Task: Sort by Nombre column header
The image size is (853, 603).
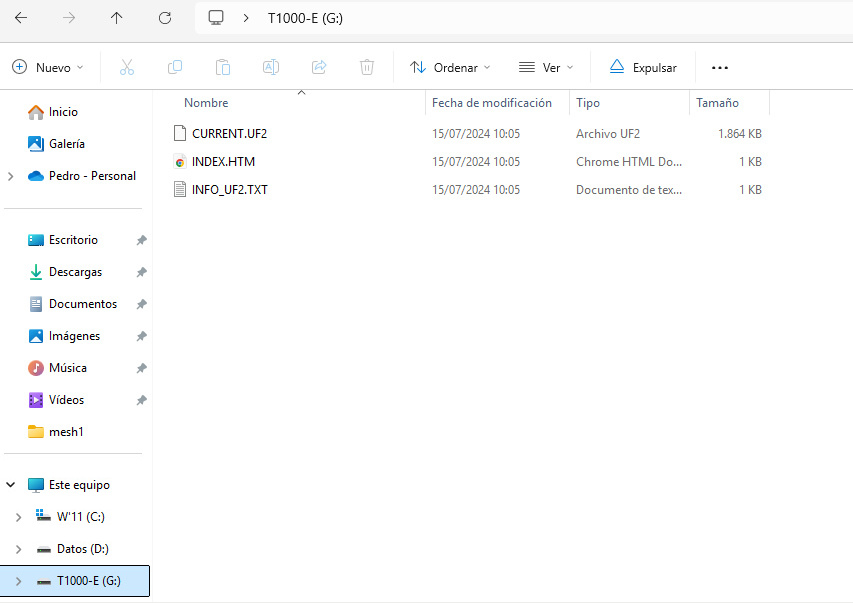Action: coord(206,103)
